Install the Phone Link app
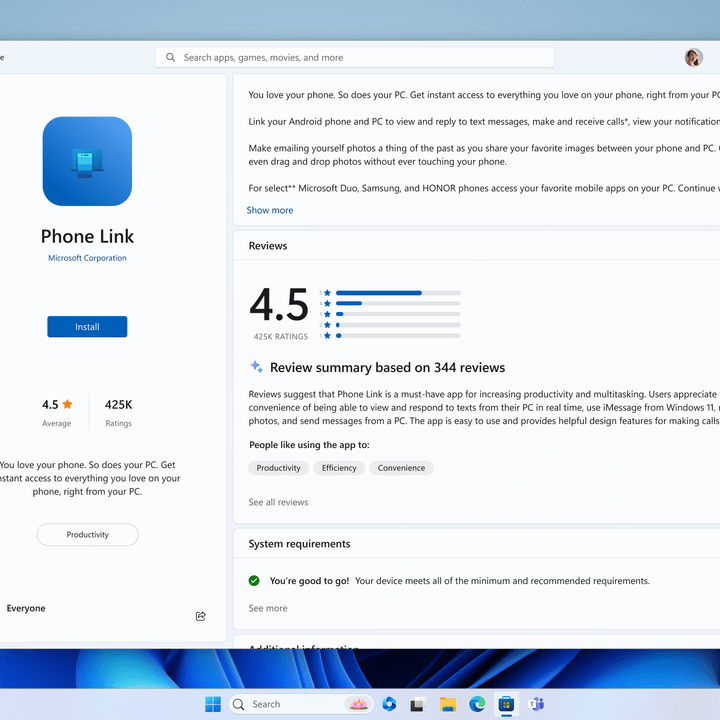 tap(87, 326)
